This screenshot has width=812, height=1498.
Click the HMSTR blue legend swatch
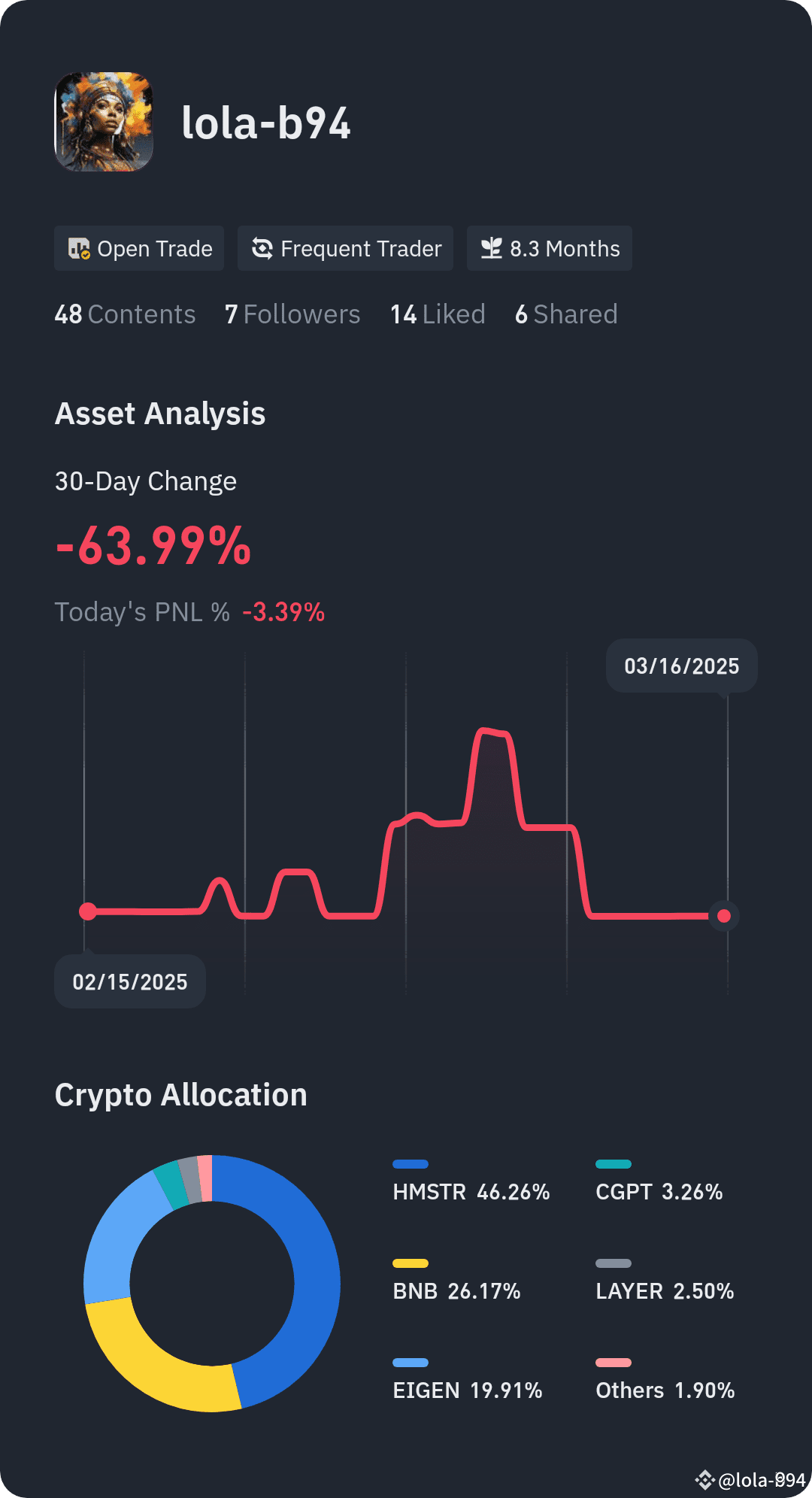pos(410,1163)
